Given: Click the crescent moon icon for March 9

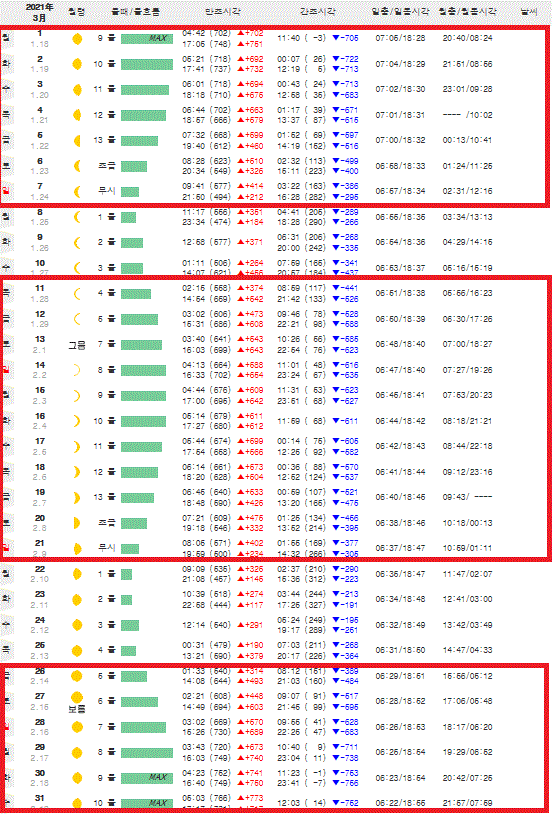Looking at the screenshot, I should pyautogui.click(x=77, y=242).
